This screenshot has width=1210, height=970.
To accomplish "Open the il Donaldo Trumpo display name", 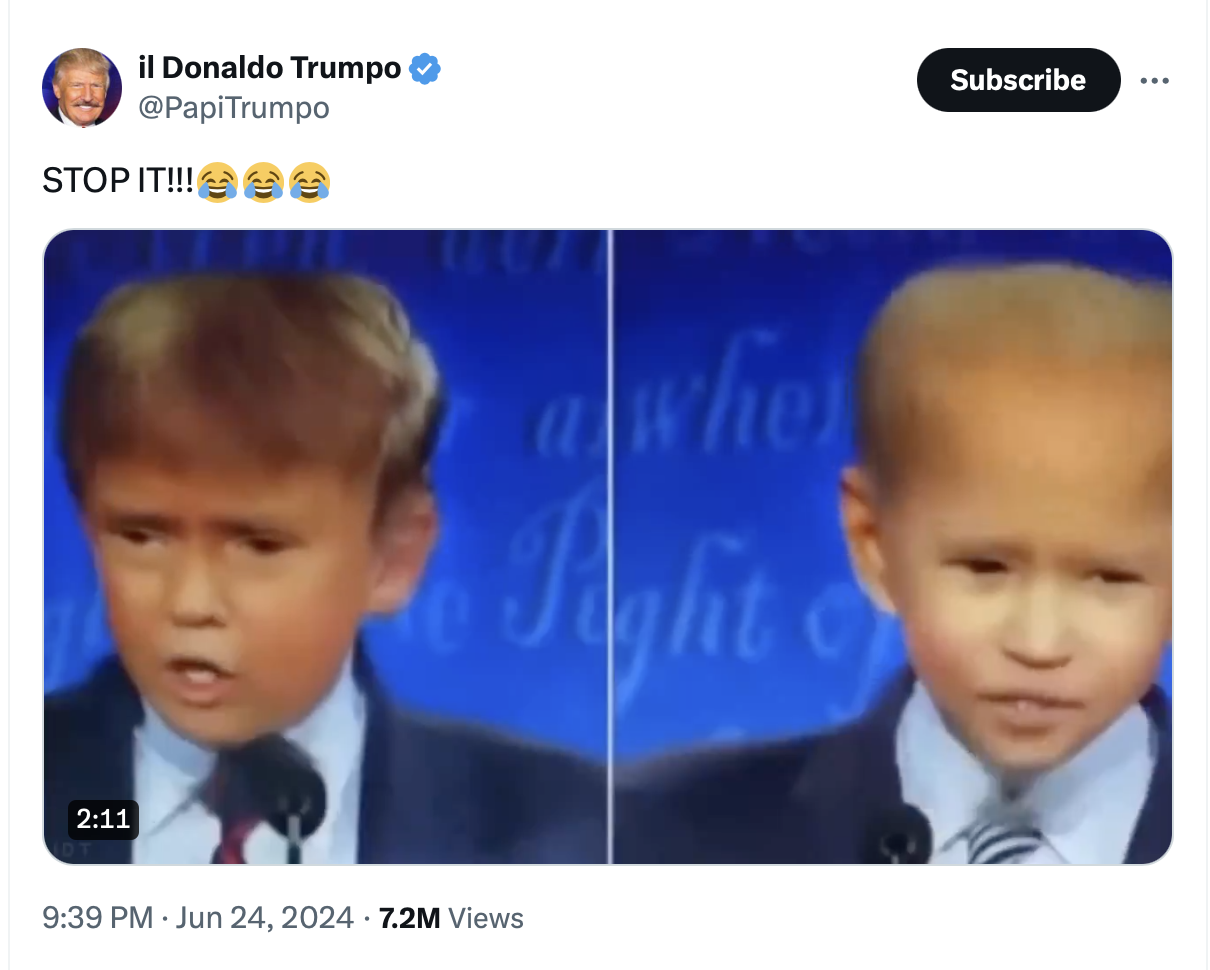I will [269, 69].
